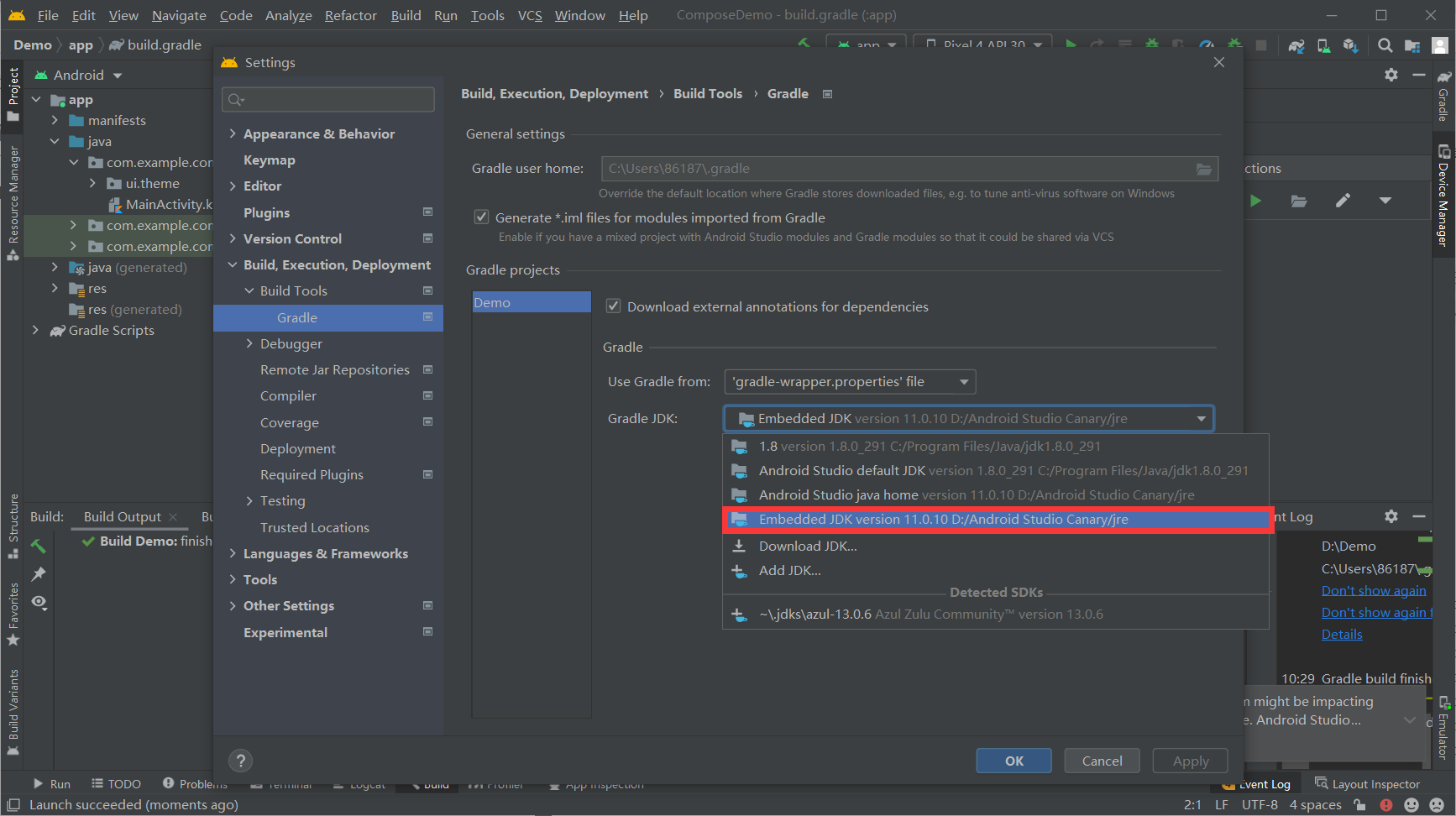Expand the Editor settings node

233,186
